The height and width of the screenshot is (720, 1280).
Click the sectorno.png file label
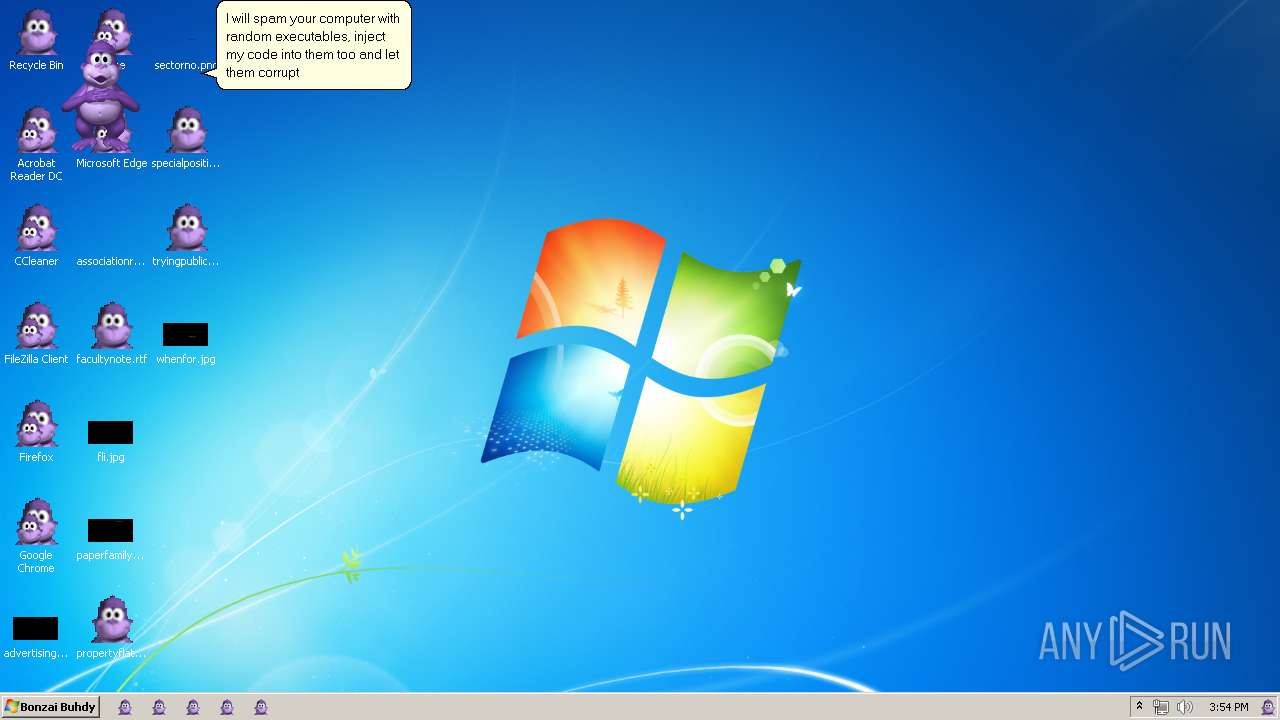click(186, 65)
